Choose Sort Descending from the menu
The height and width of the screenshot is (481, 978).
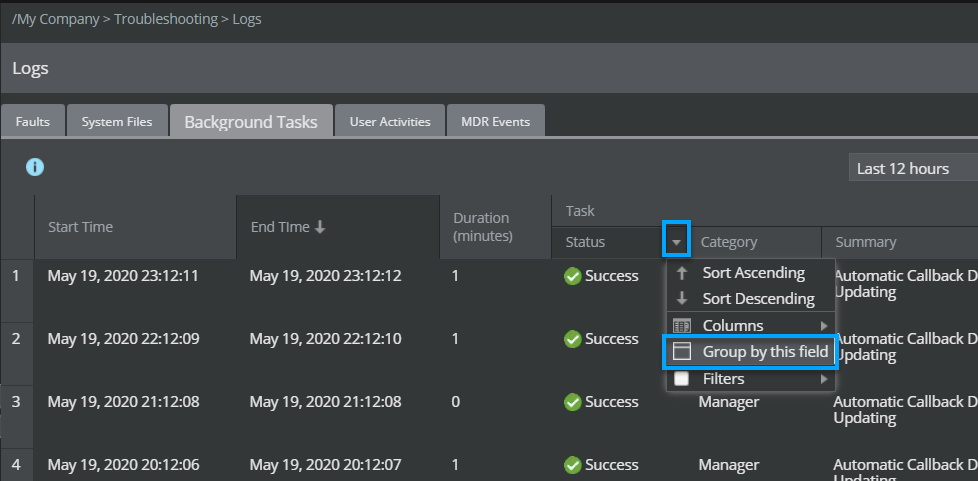(x=751, y=299)
